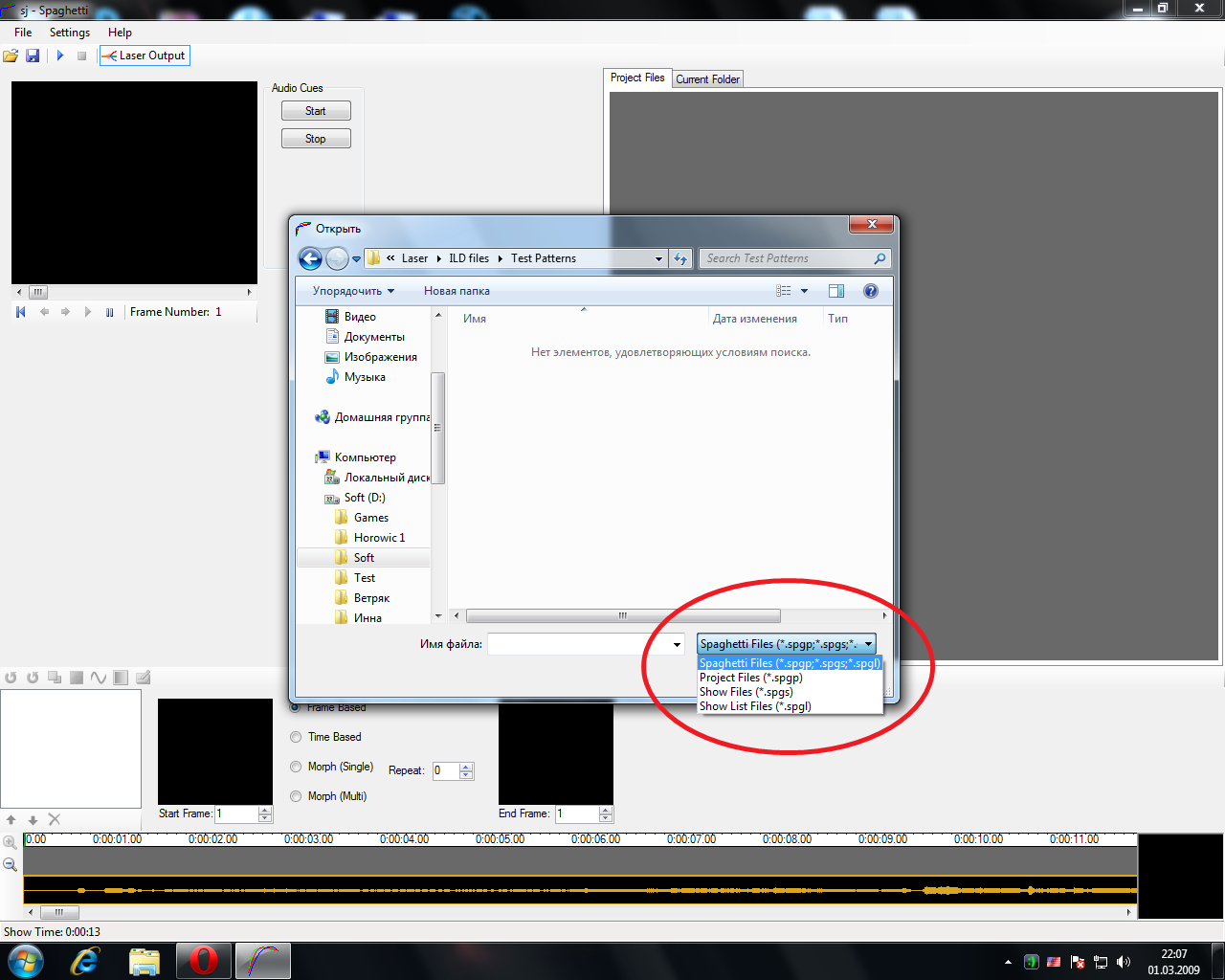Choose Show Files (*.spgs) filter option

tap(790, 692)
